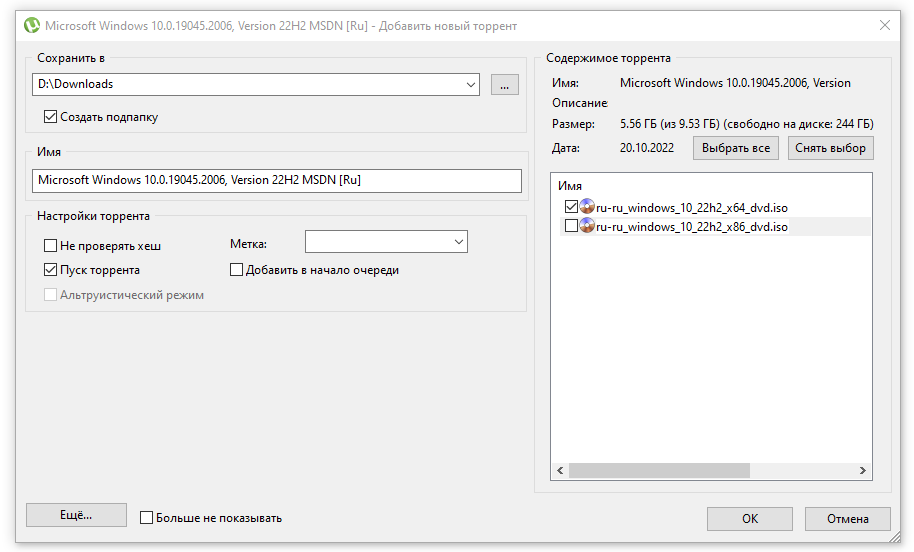Tick 'Больше не показывать' checkbox

click(147, 518)
